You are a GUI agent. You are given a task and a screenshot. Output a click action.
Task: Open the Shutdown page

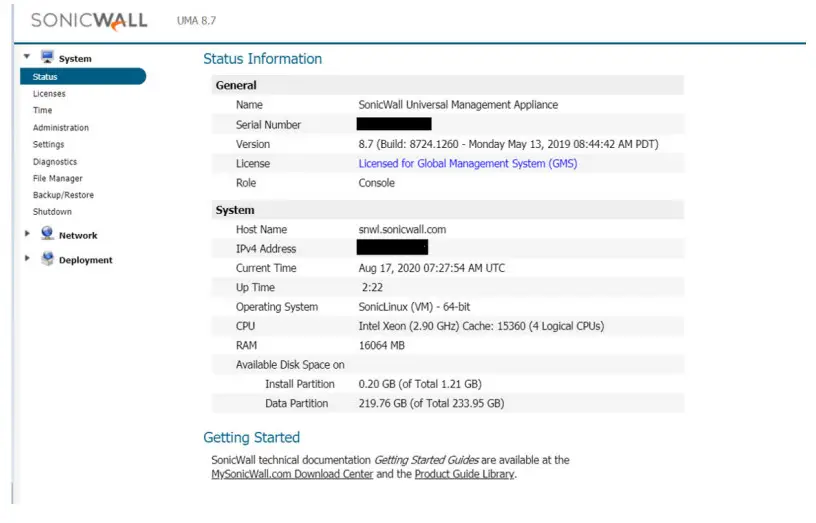click(x=52, y=212)
